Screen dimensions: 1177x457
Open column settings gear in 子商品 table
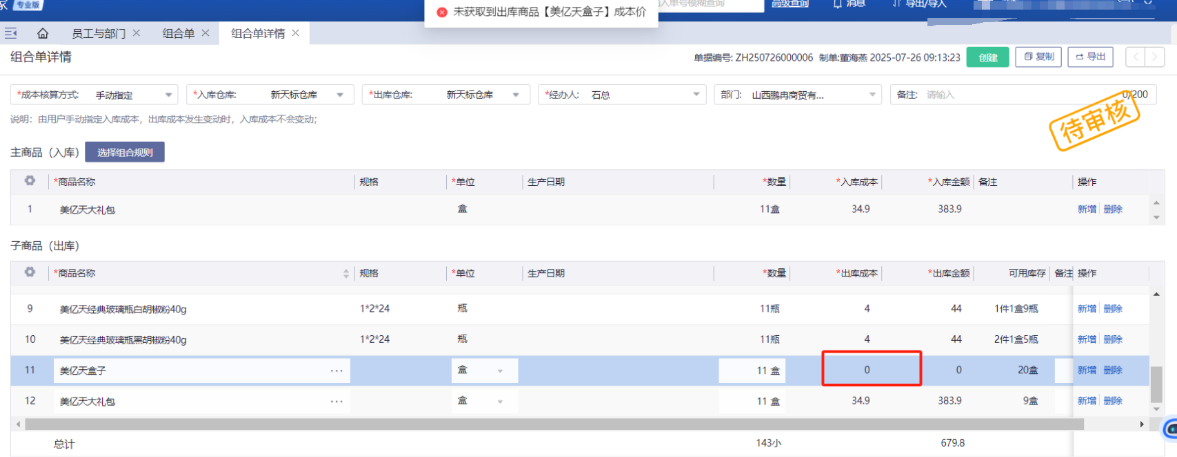click(x=30, y=273)
